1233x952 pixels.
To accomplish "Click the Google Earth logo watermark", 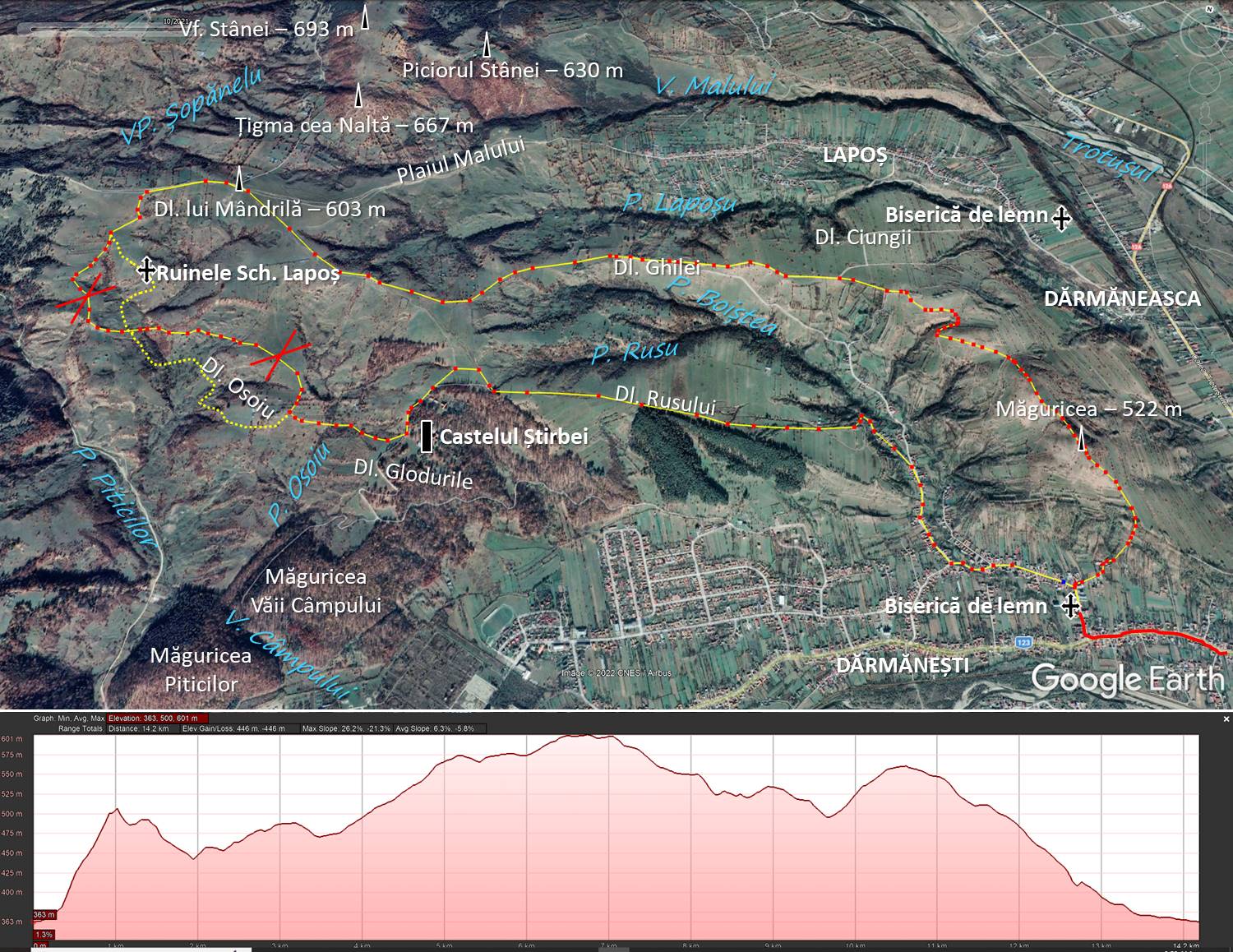I will [1128, 679].
